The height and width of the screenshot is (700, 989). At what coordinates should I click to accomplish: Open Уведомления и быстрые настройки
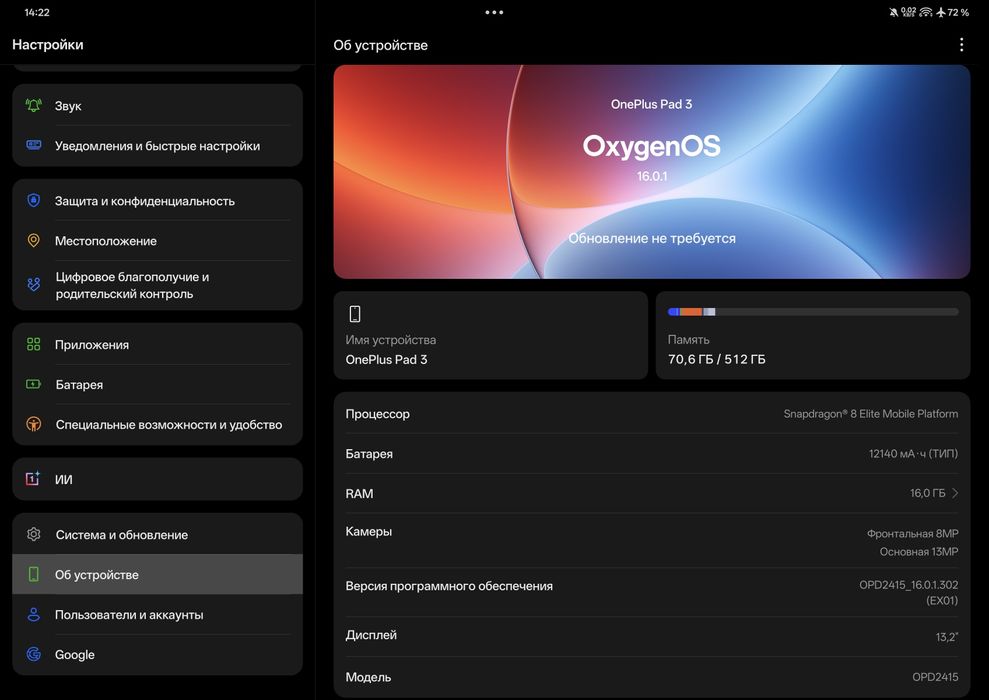pos(158,145)
